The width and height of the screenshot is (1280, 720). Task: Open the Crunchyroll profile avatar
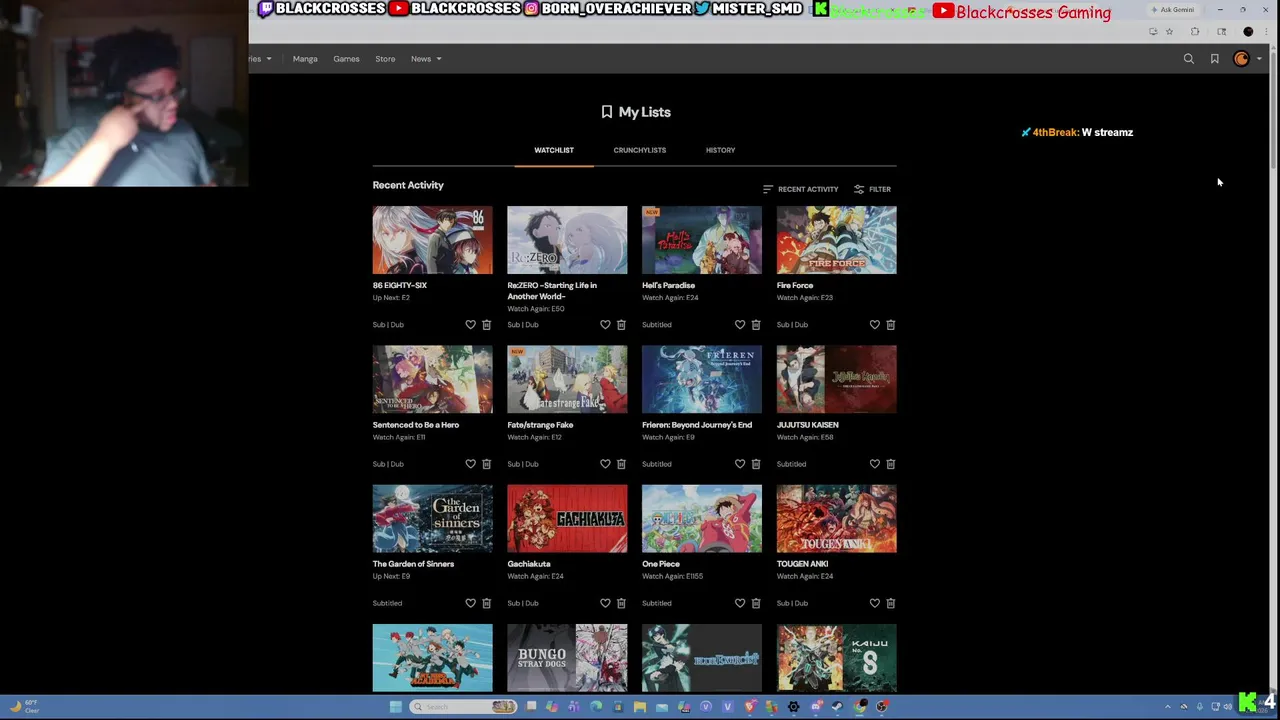click(x=1241, y=59)
